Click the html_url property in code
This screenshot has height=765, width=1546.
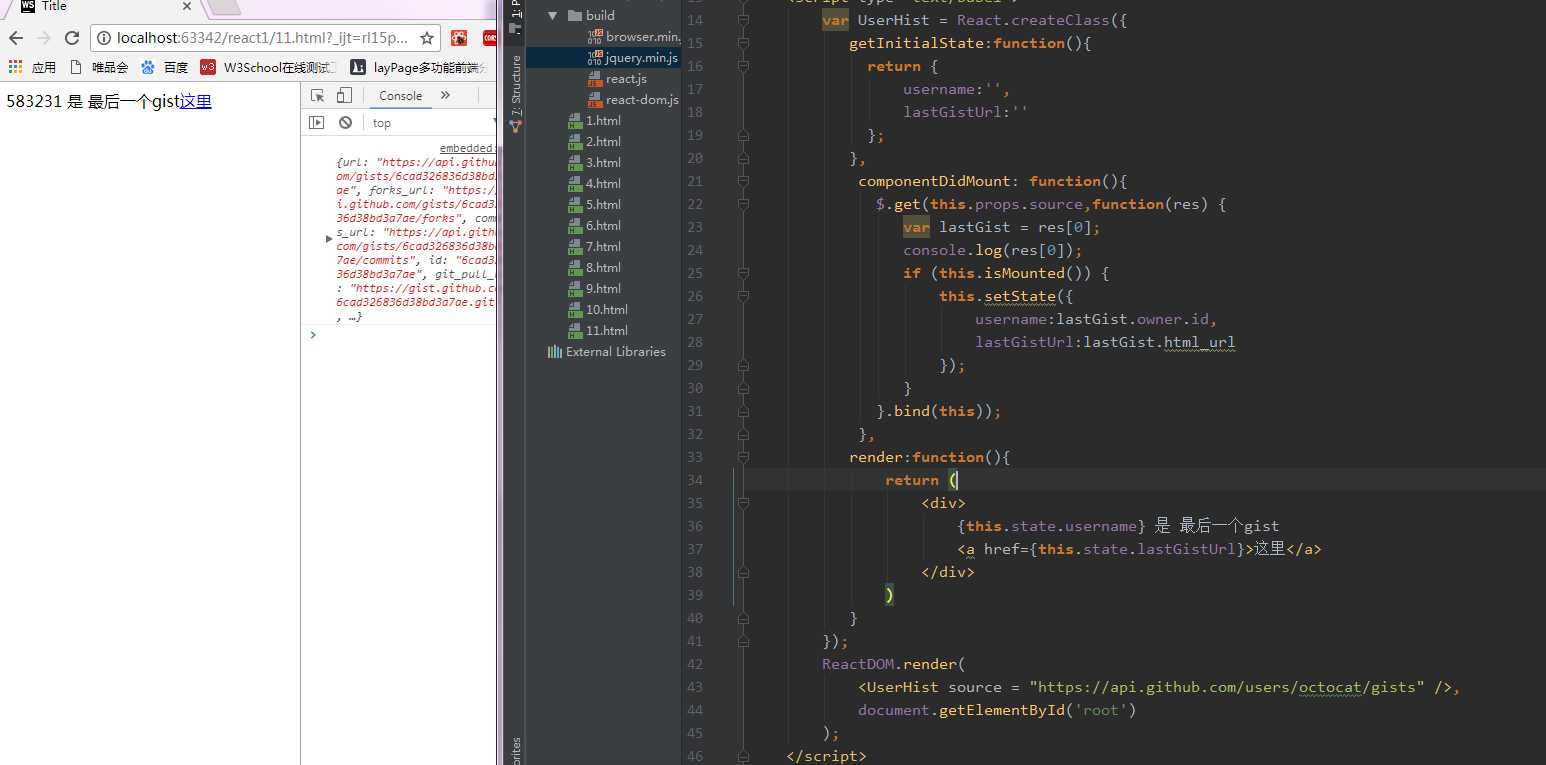(x=1200, y=342)
